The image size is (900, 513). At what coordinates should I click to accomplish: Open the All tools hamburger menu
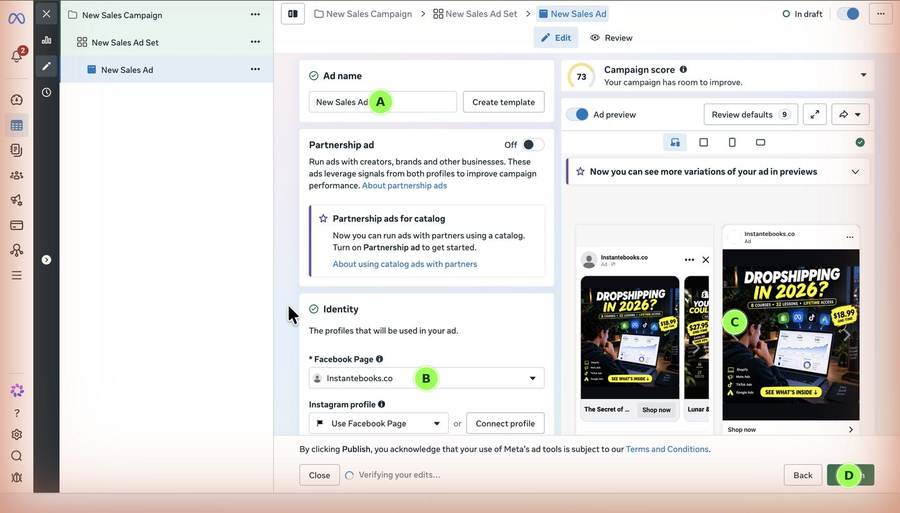(17, 275)
